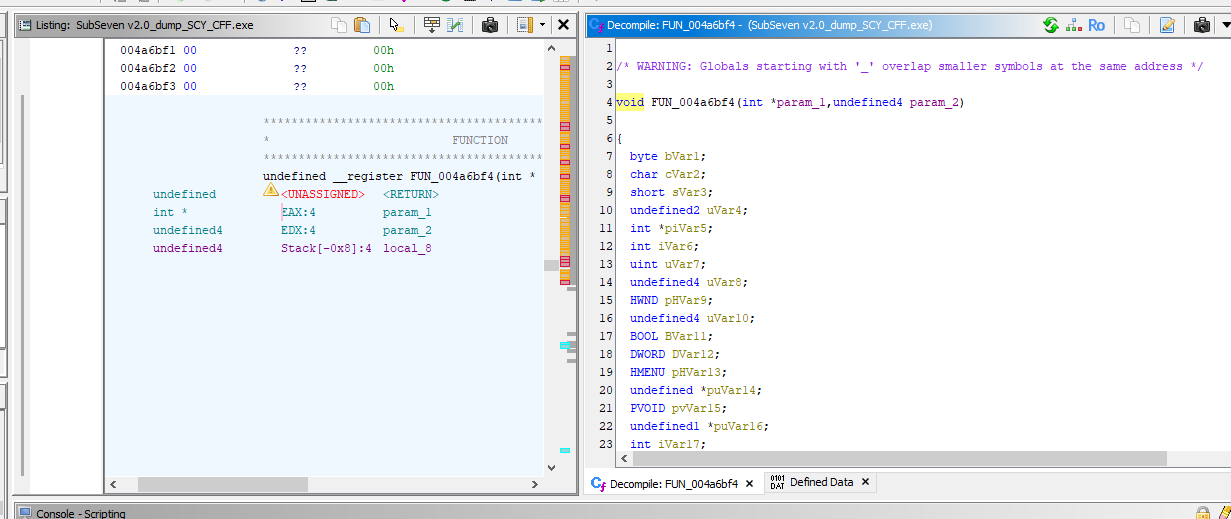Click the edit pencil icon in Decompile toolbar
1231x519 pixels.
1167,25
